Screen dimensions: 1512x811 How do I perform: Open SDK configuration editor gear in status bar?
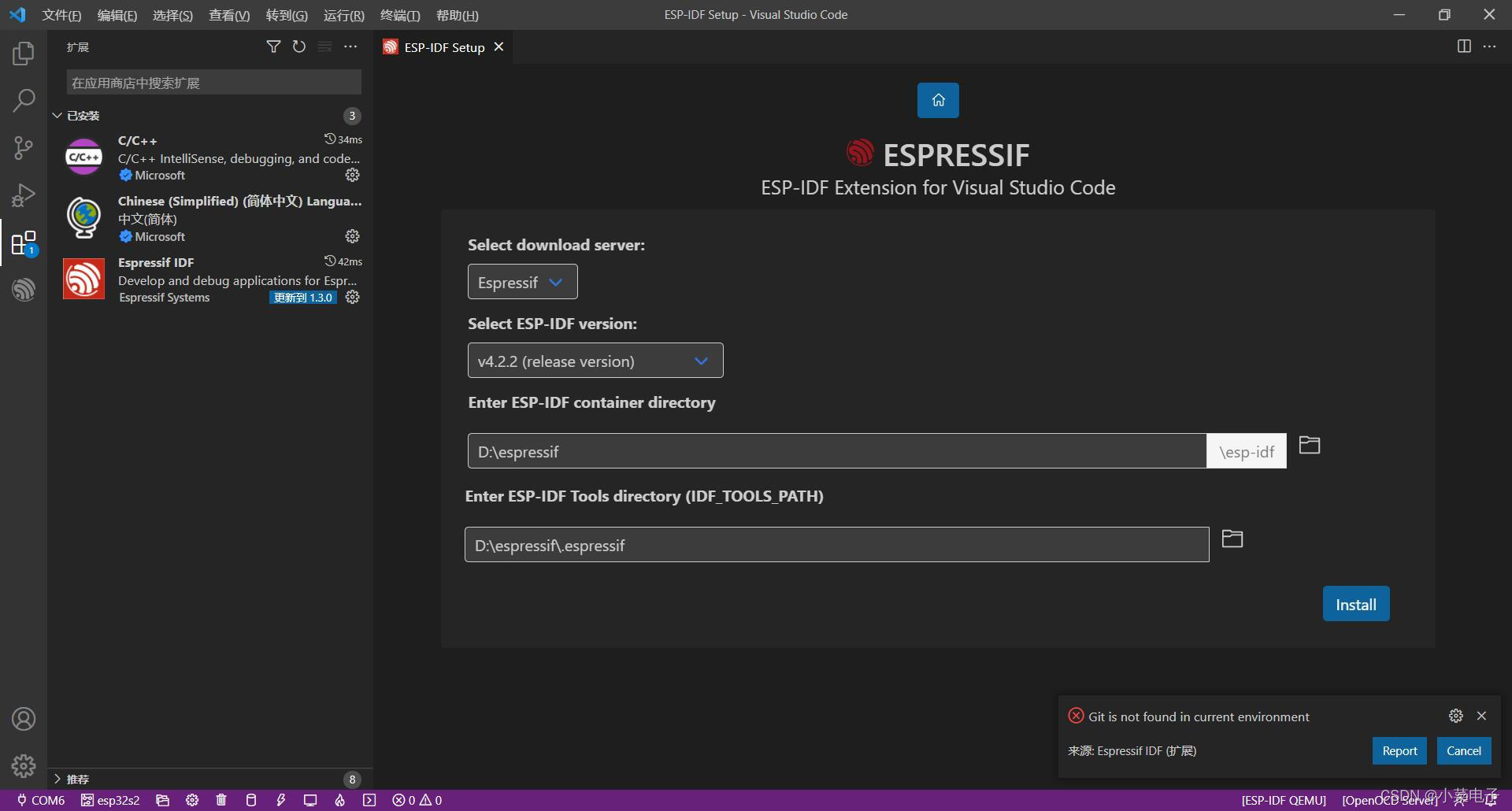coord(192,800)
